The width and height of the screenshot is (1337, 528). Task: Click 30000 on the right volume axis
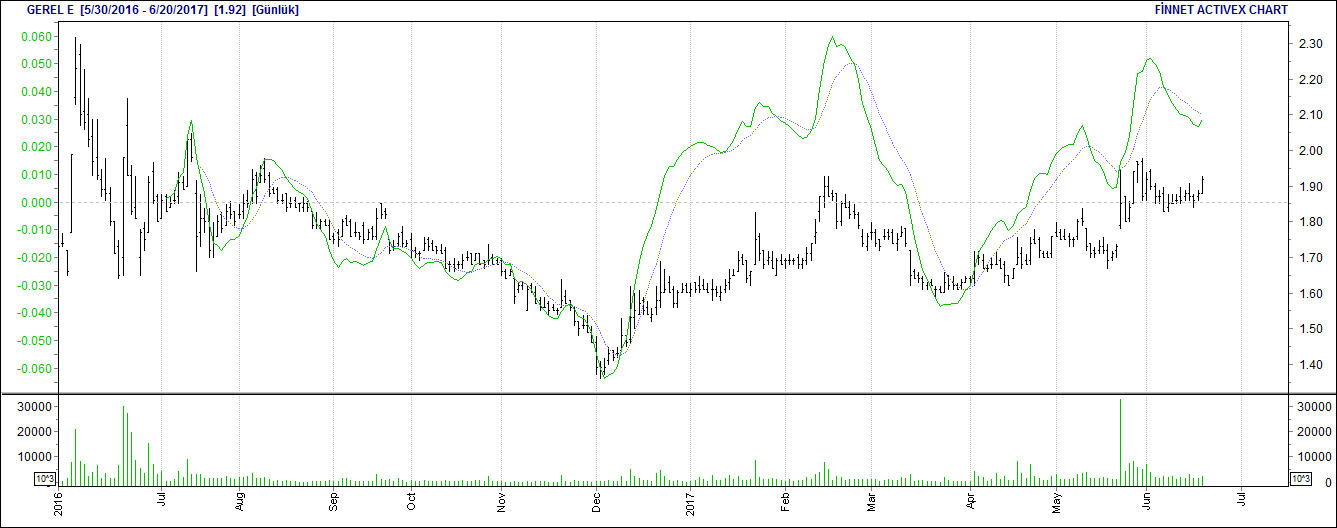tap(1314, 407)
